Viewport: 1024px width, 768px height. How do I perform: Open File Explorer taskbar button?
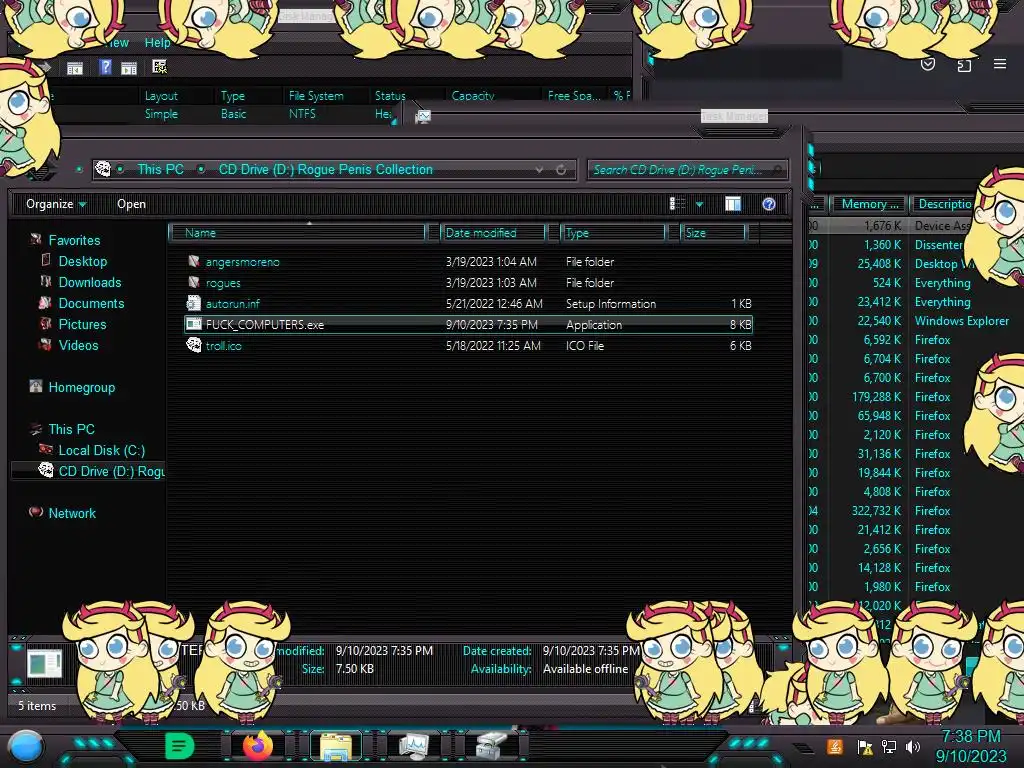pos(336,746)
